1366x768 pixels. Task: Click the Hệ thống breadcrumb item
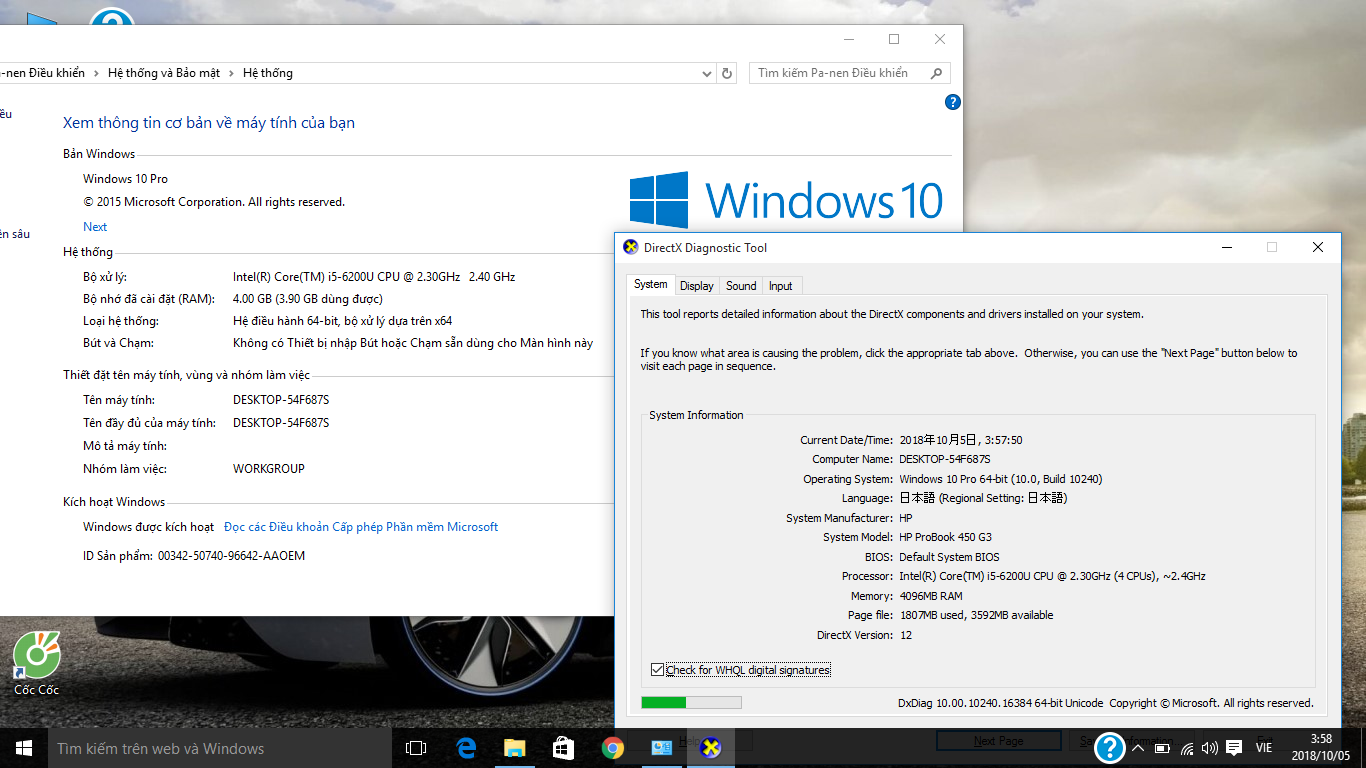[x=268, y=73]
